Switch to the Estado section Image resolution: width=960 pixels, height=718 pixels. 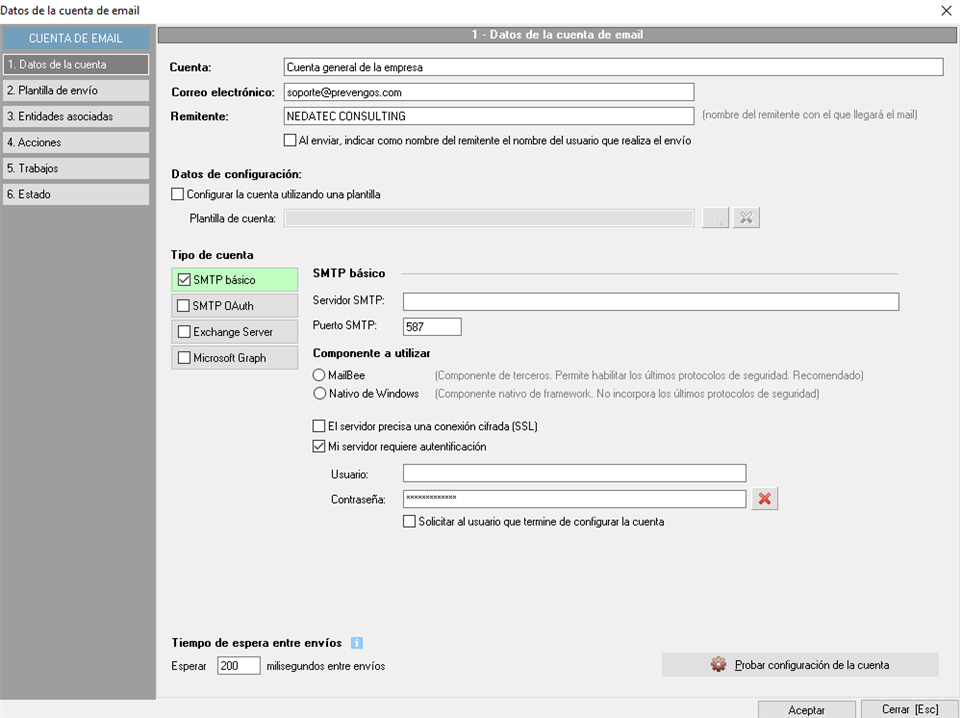click(76, 194)
